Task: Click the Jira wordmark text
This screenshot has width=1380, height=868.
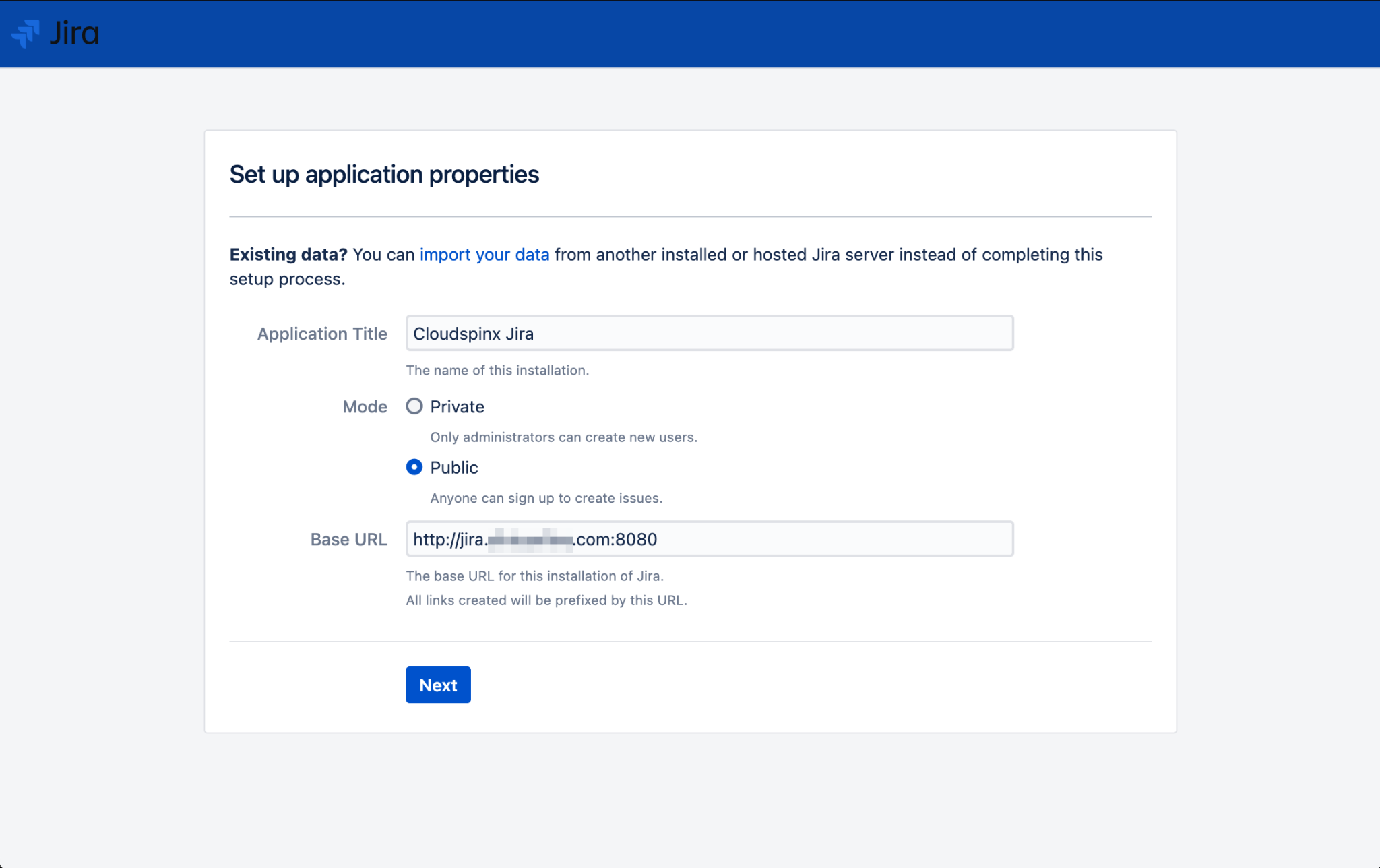Action: tap(75, 33)
